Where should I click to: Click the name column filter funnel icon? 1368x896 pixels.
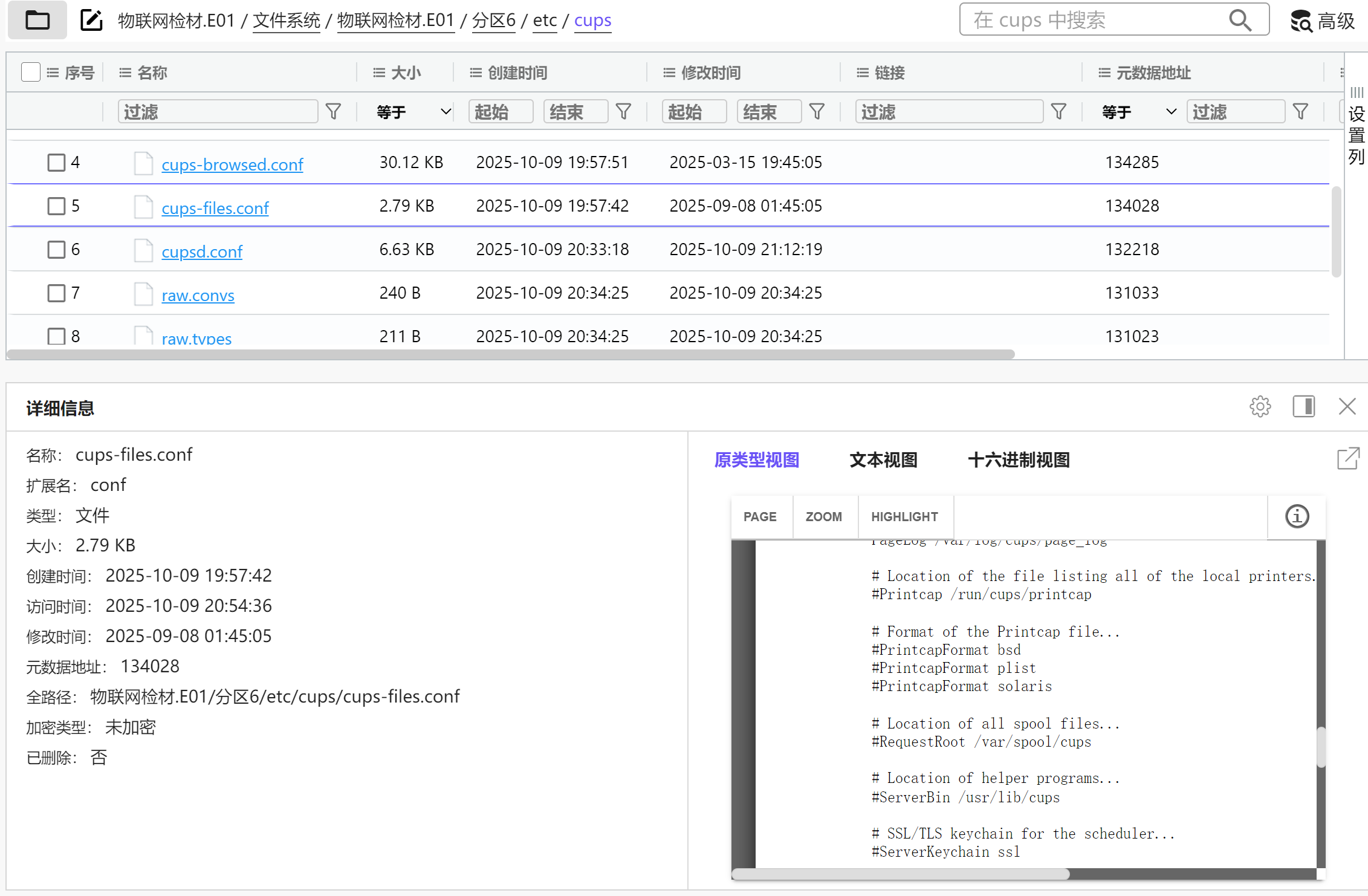(333, 112)
